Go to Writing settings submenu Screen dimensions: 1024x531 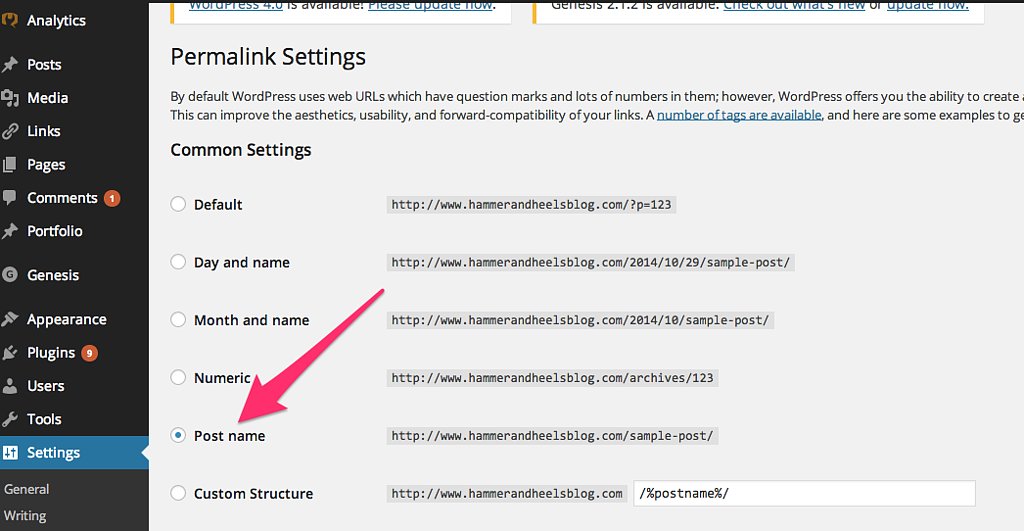pos(25,516)
